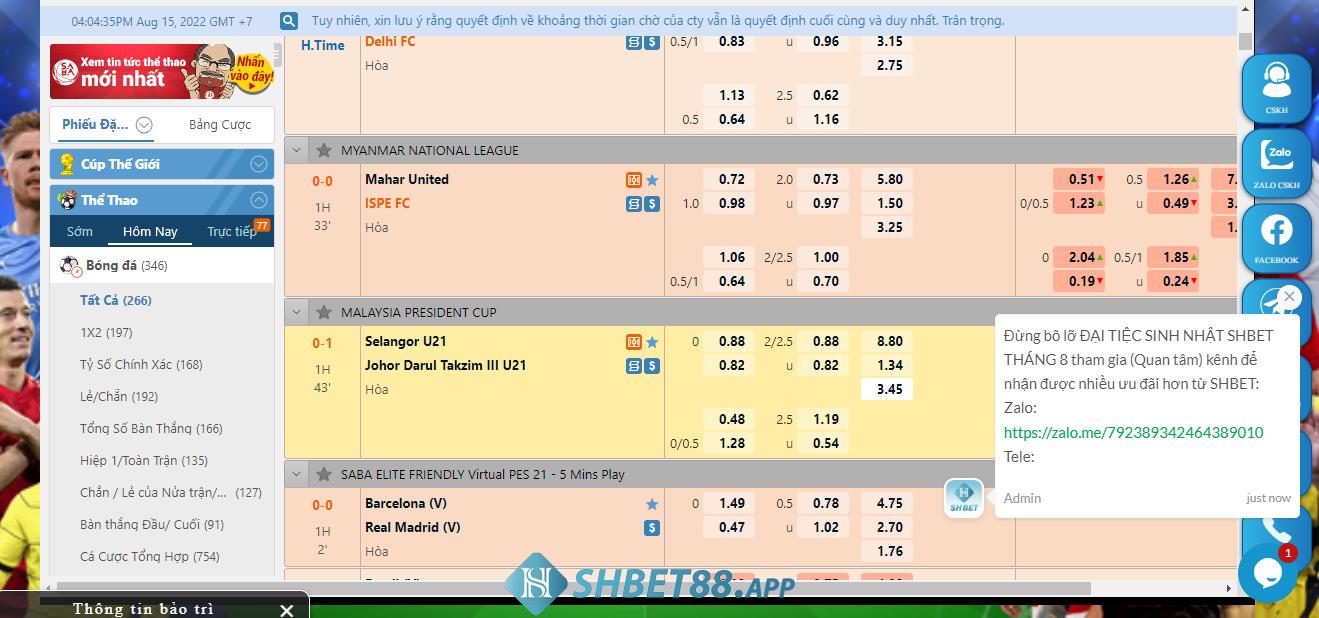Open the Phiếu Đặt dropdown
The width and height of the screenshot is (1319, 618).
[x=143, y=123]
